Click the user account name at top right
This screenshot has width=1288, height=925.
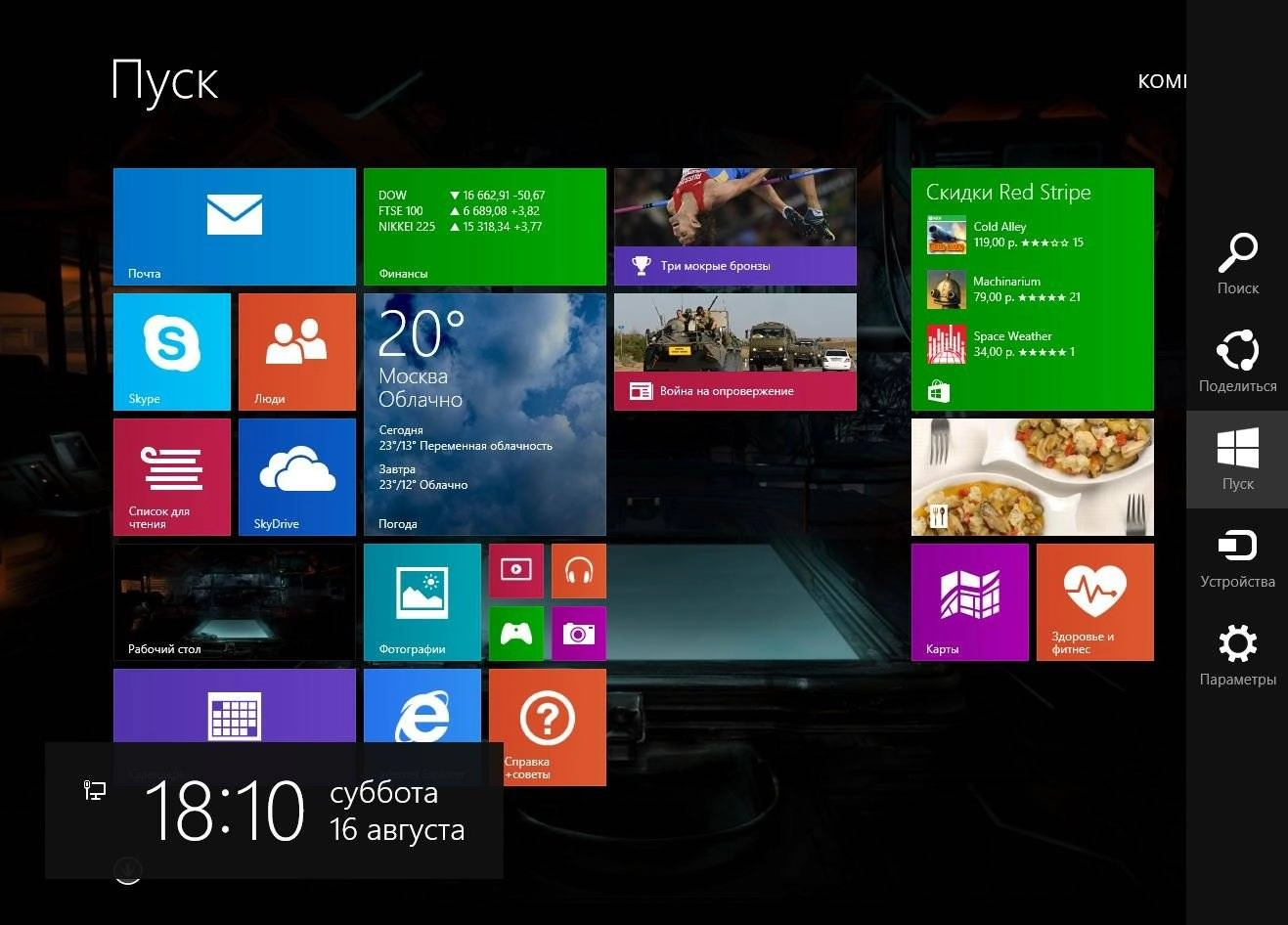coord(1162,82)
